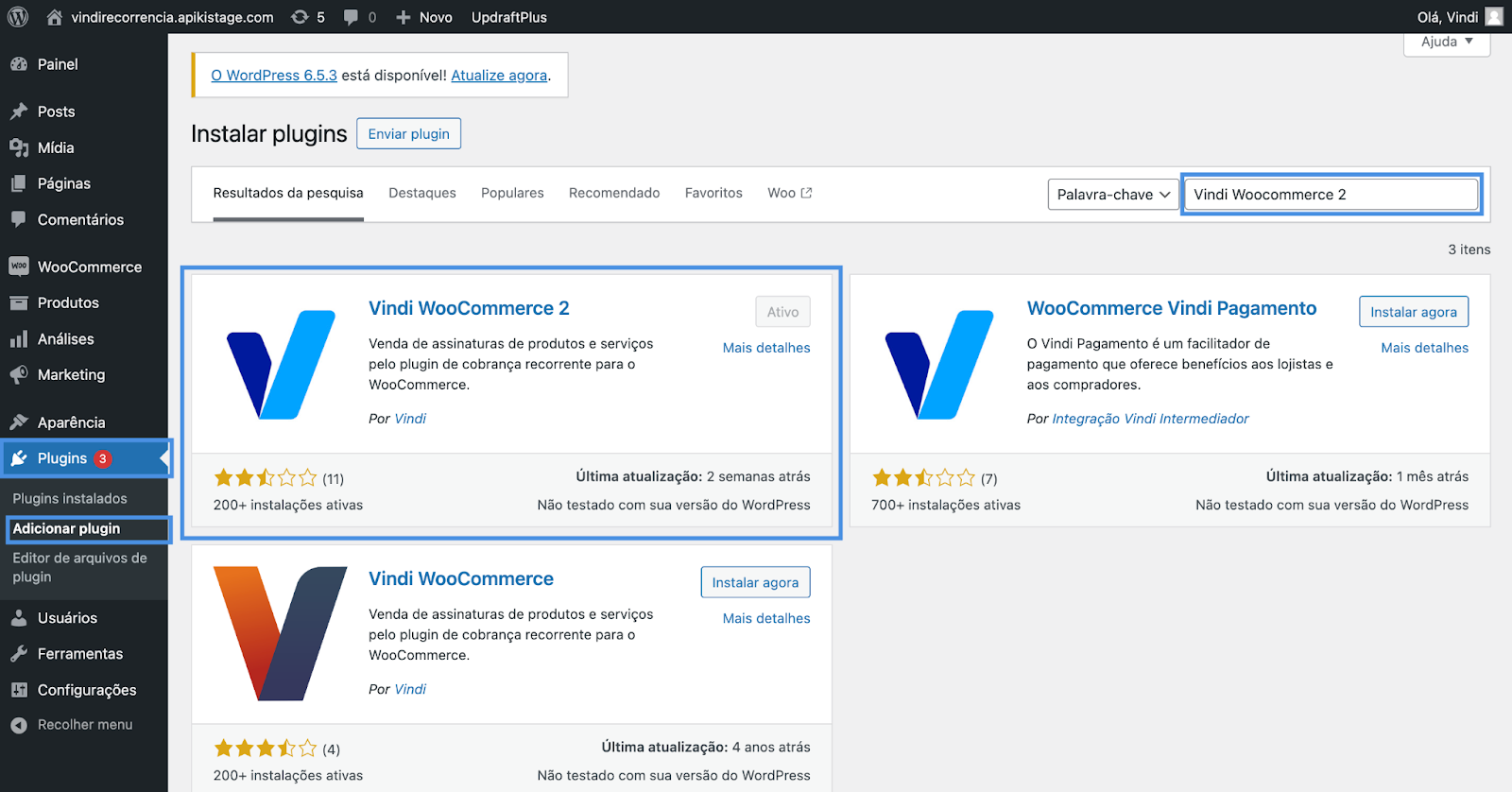1512x792 pixels.
Task: Focus the plugin search field
Action: (1331, 194)
